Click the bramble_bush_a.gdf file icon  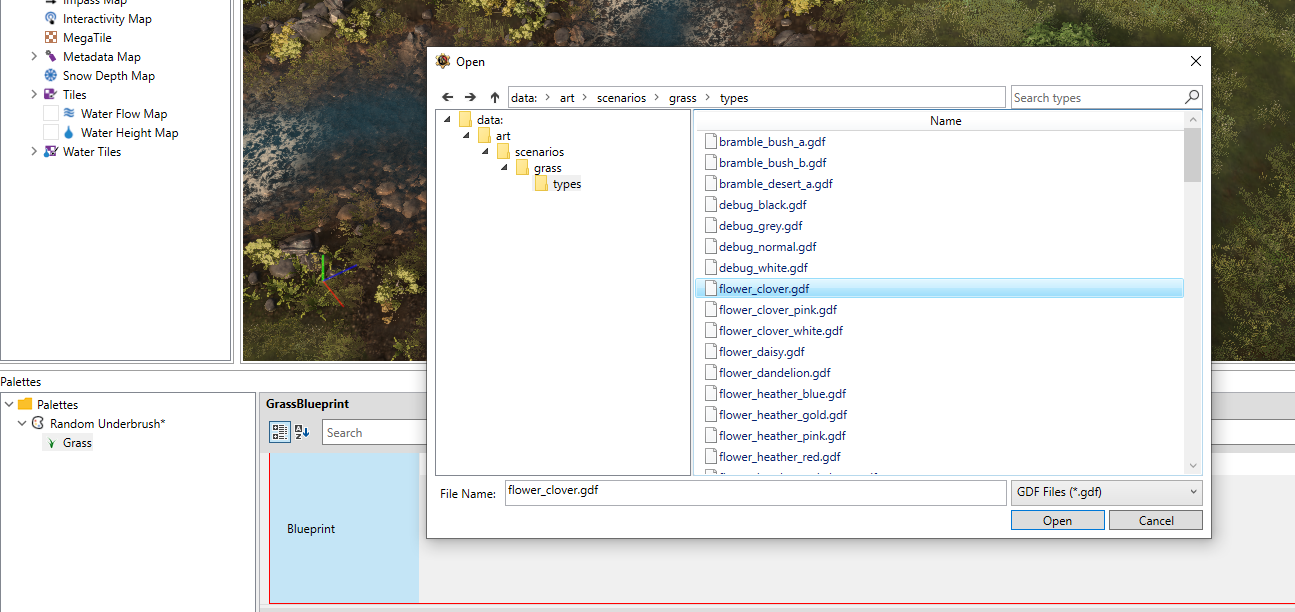coord(711,142)
